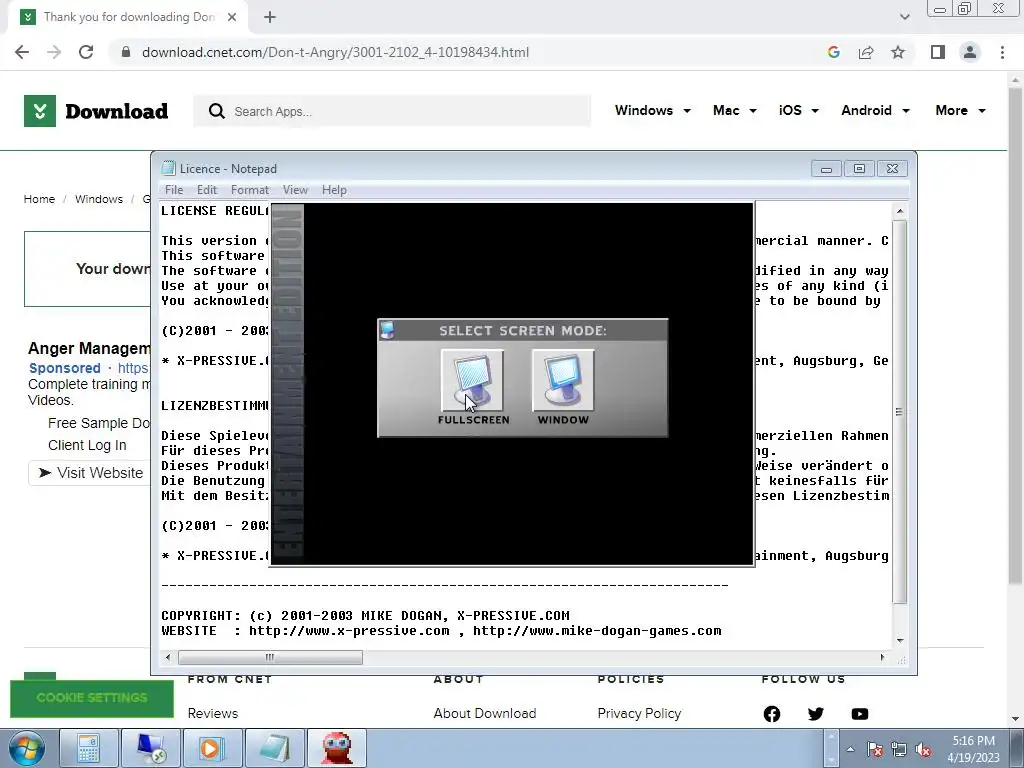This screenshot has height=768, width=1024.
Task: Click the search magnifier icon
Action: pos(216,111)
